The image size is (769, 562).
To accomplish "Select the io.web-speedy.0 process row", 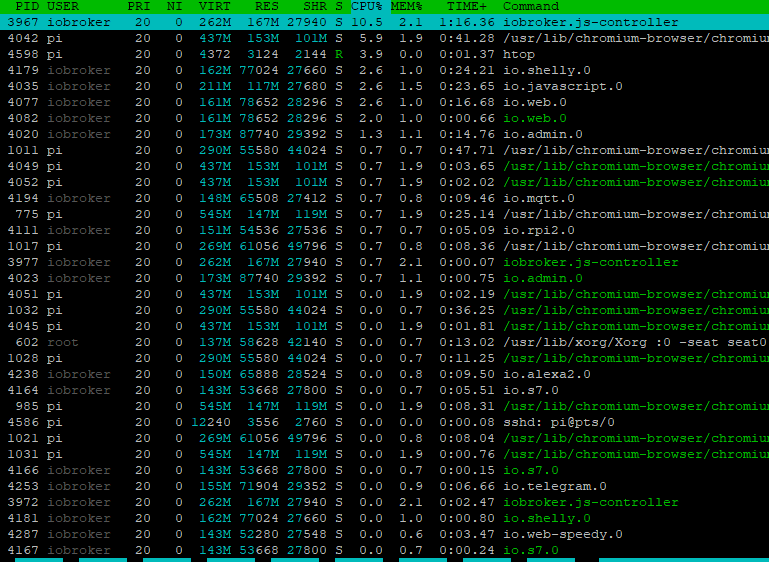I will pyautogui.click(x=384, y=534).
